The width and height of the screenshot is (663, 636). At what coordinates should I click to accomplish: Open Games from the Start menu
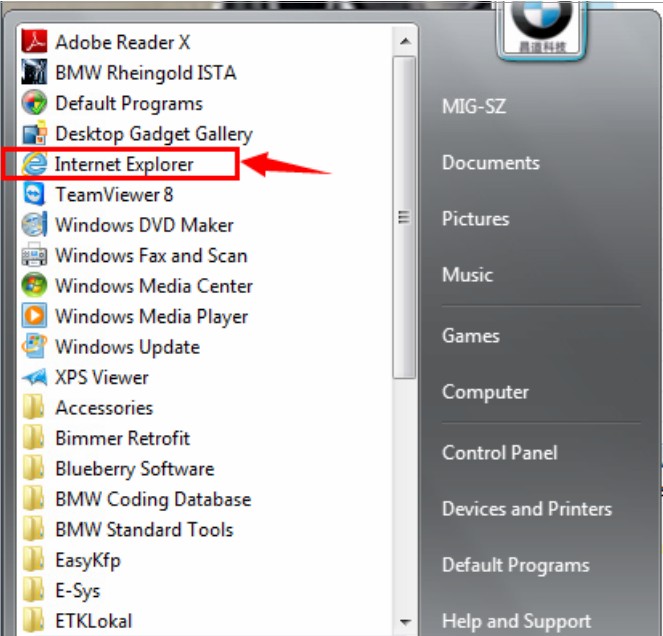(x=471, y=336)
